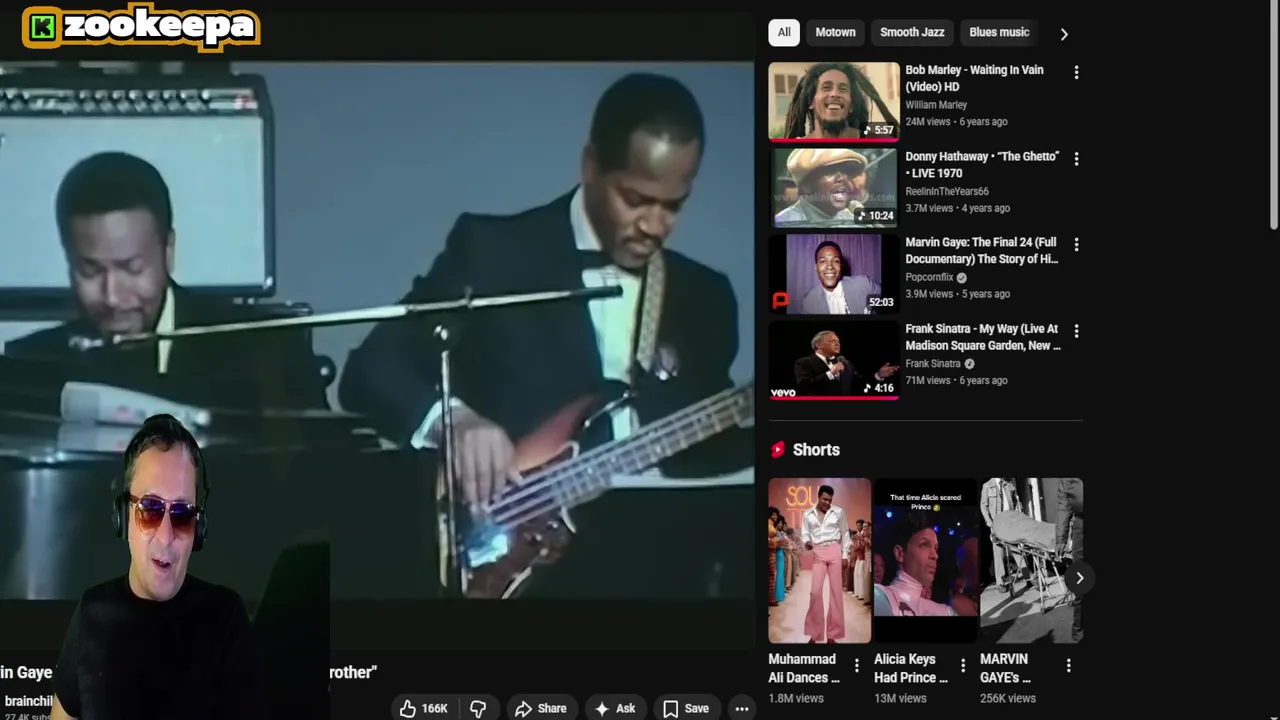The height and width of the screenshot is (720, 1280).
Task: Click Bob Marley - Waiting In Vain title
Action: (x=974, y=78)
